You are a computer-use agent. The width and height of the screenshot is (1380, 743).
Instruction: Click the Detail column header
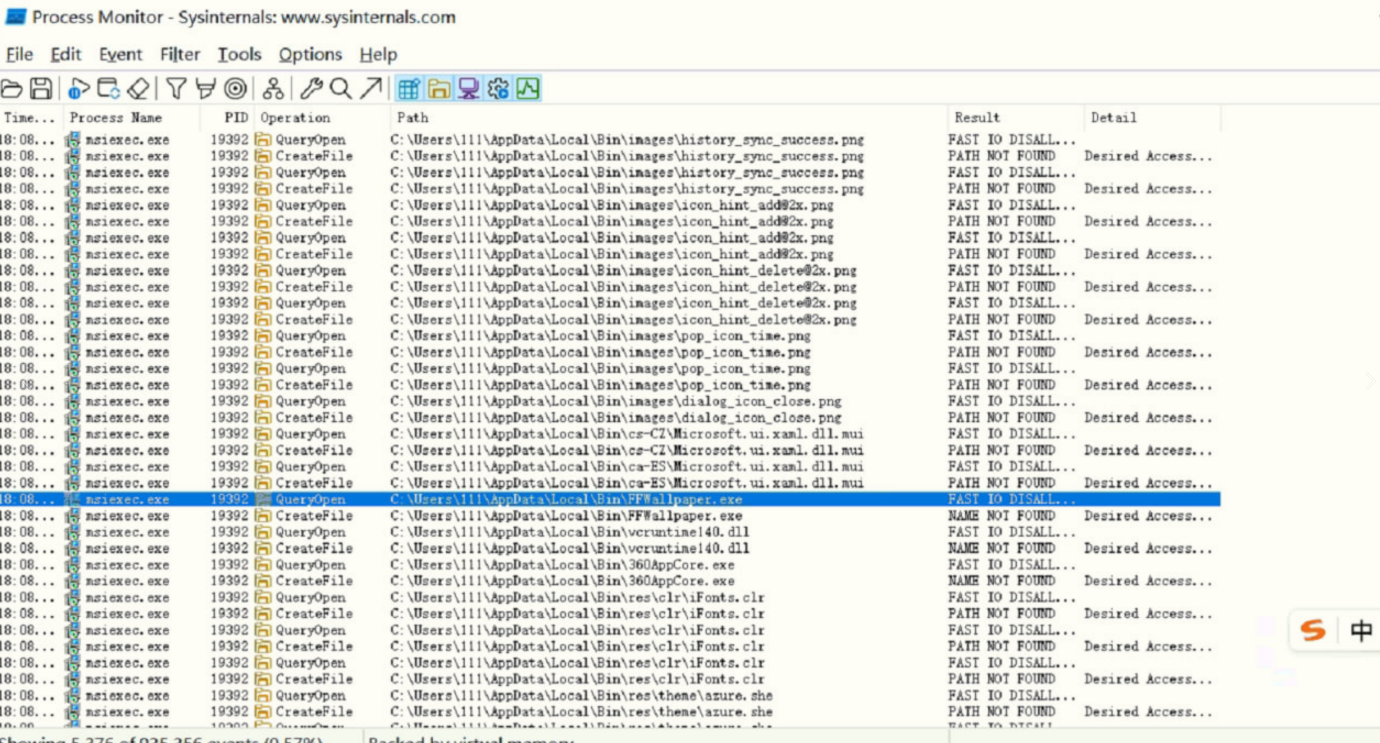[1113, 118]
